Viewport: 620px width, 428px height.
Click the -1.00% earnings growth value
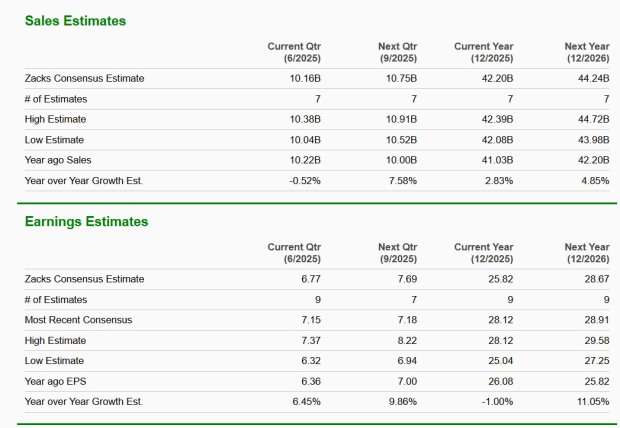point(497,401)
